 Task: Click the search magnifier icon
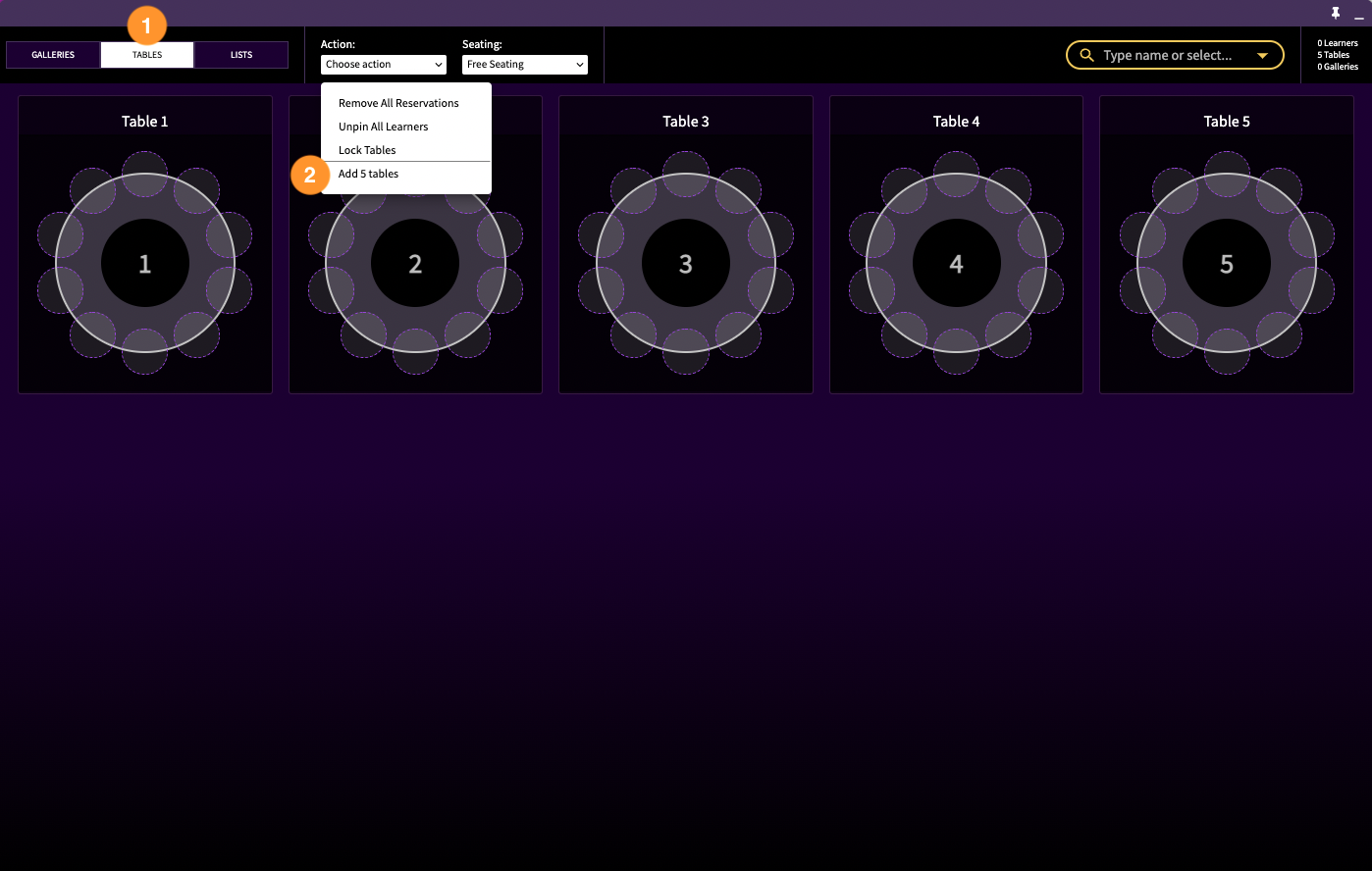coord(1086,55)
